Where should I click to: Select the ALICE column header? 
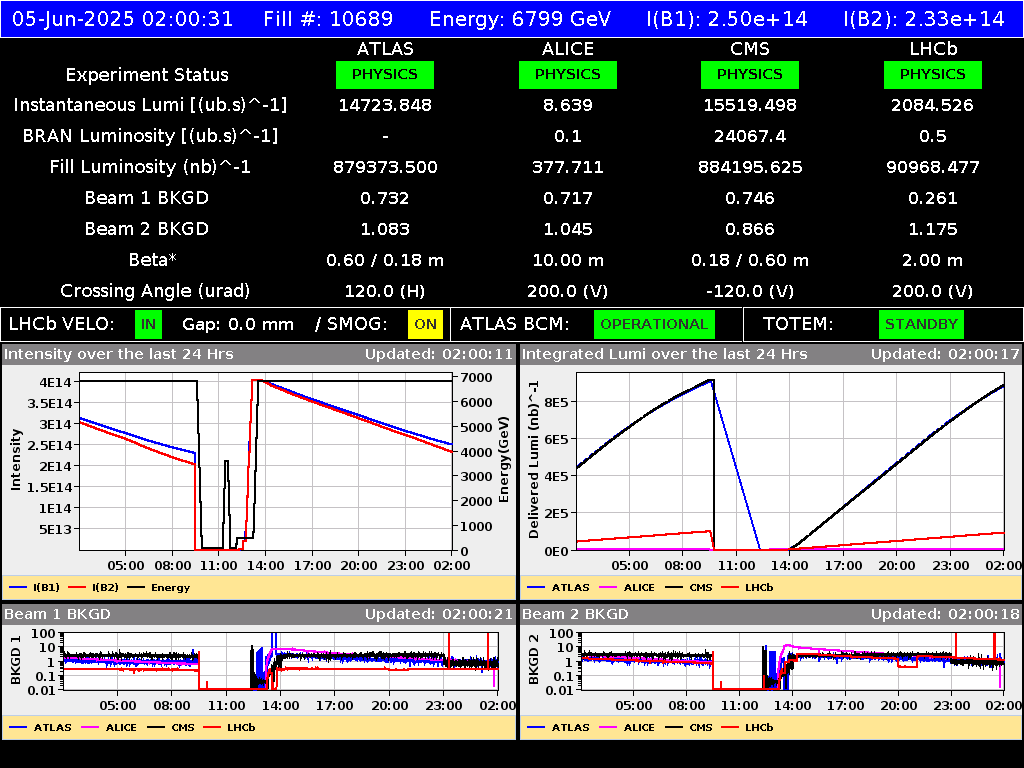coord(568,49)
